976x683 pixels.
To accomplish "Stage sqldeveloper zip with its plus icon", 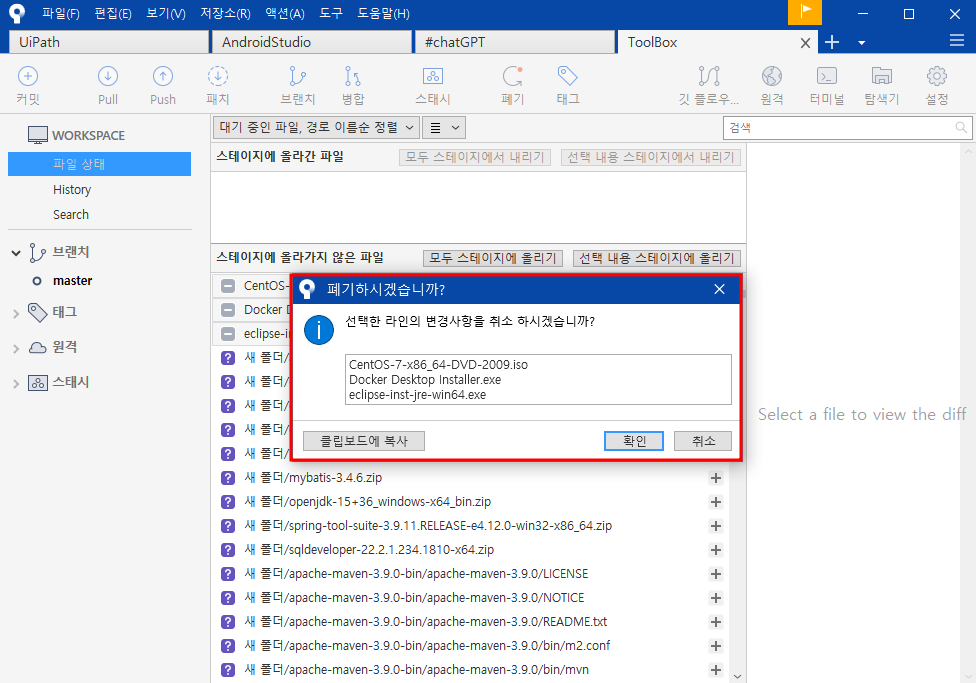I will (716, 550).
